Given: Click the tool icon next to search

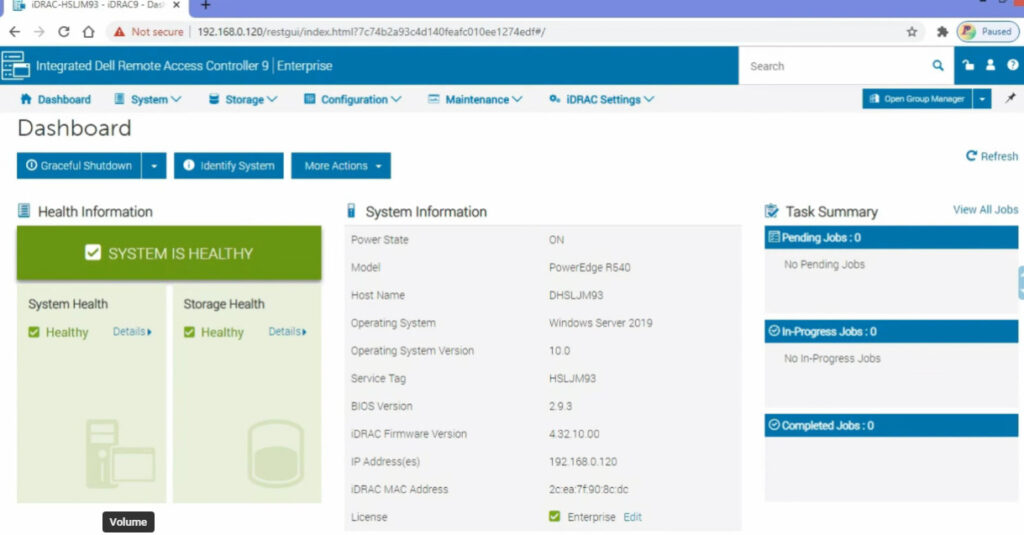Looking at the screenshot, I should [968, 65].
